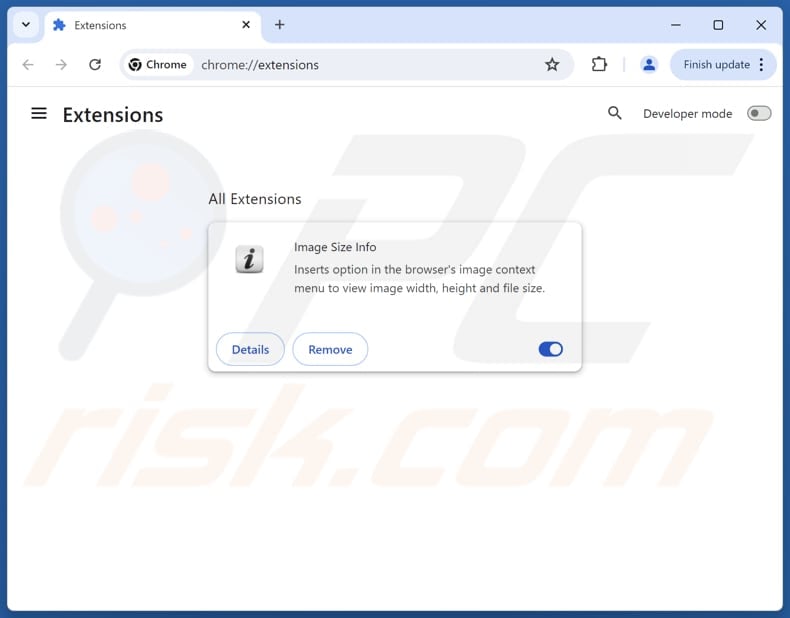The width and height of the screenshot is (790, 618).
Task: Go forward to next page
Action: coord(61,64)
